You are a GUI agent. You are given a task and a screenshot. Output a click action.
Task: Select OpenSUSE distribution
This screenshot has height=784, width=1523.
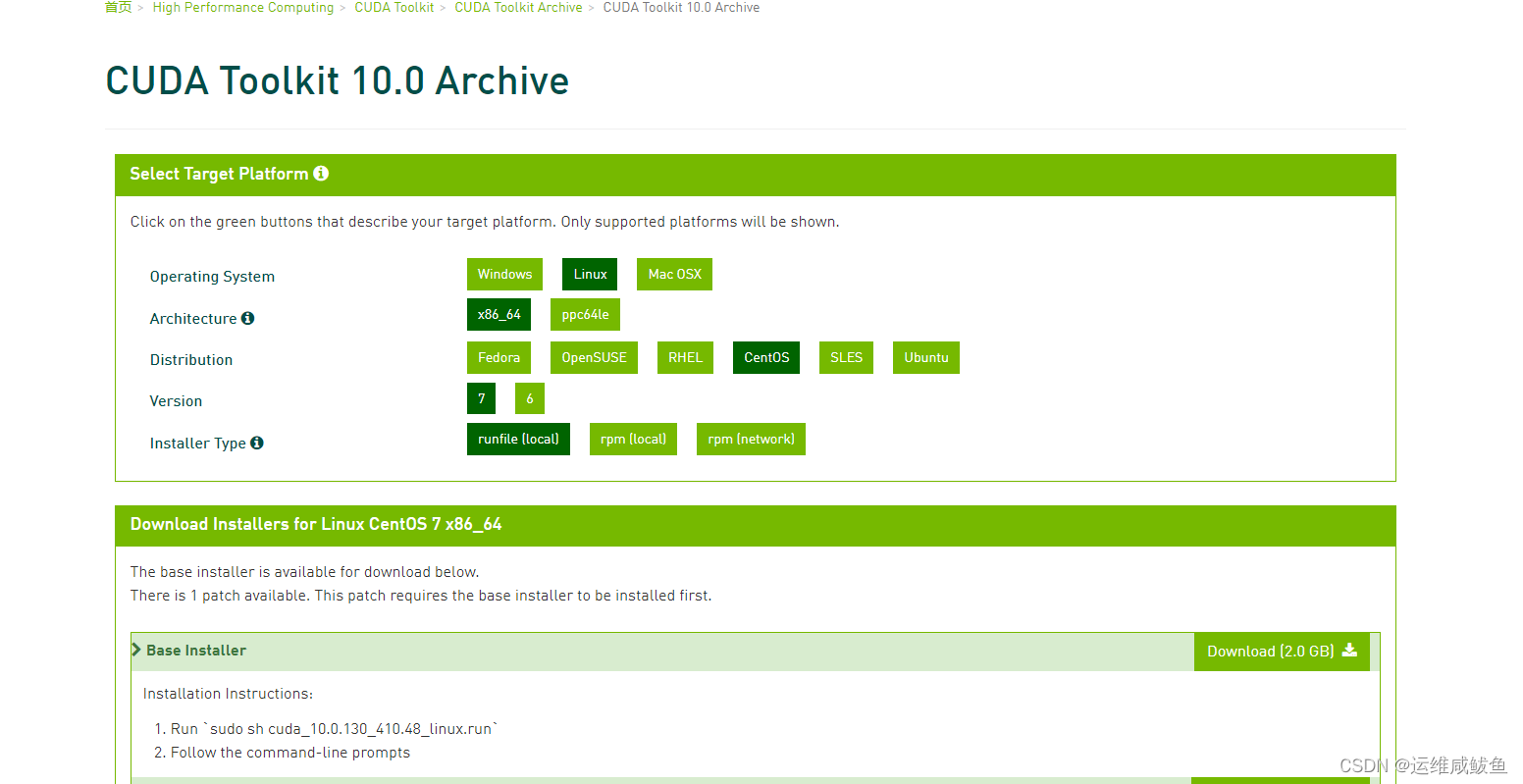click(594, 358)
